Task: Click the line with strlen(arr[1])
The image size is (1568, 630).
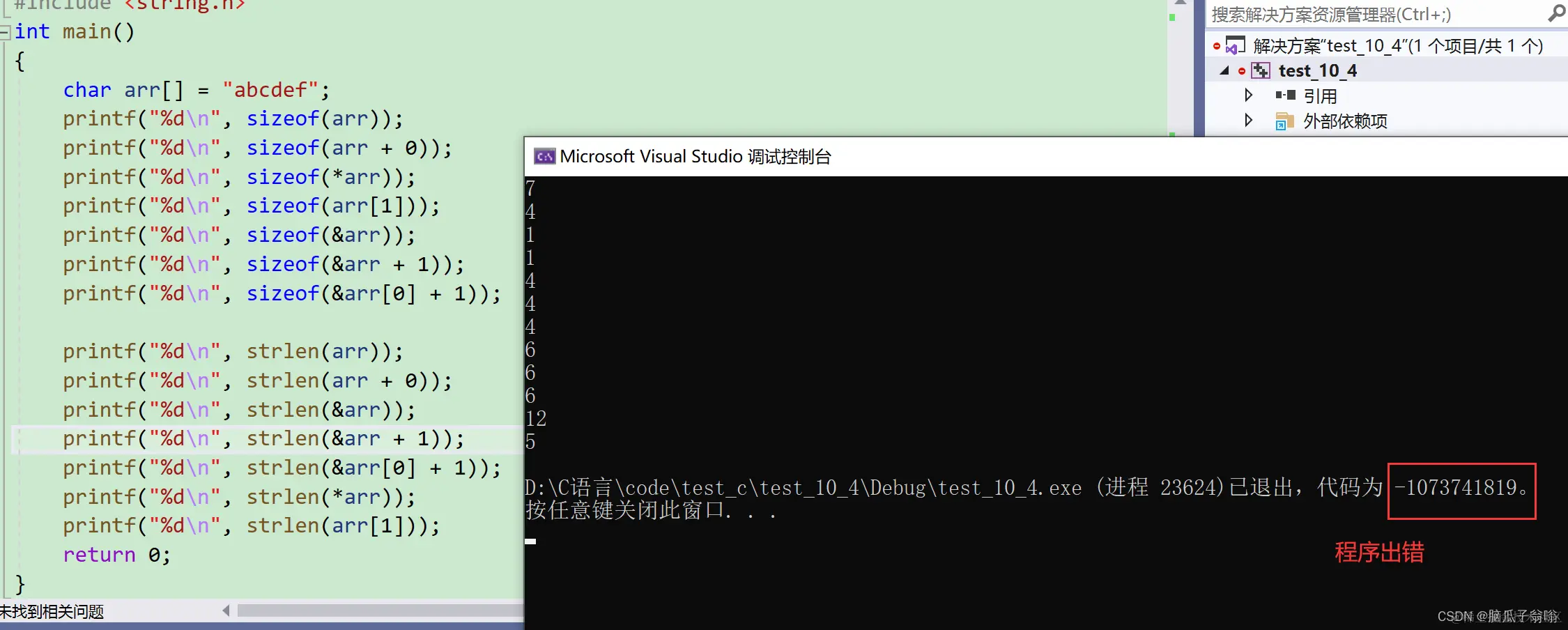Action: tap(252, 526)
